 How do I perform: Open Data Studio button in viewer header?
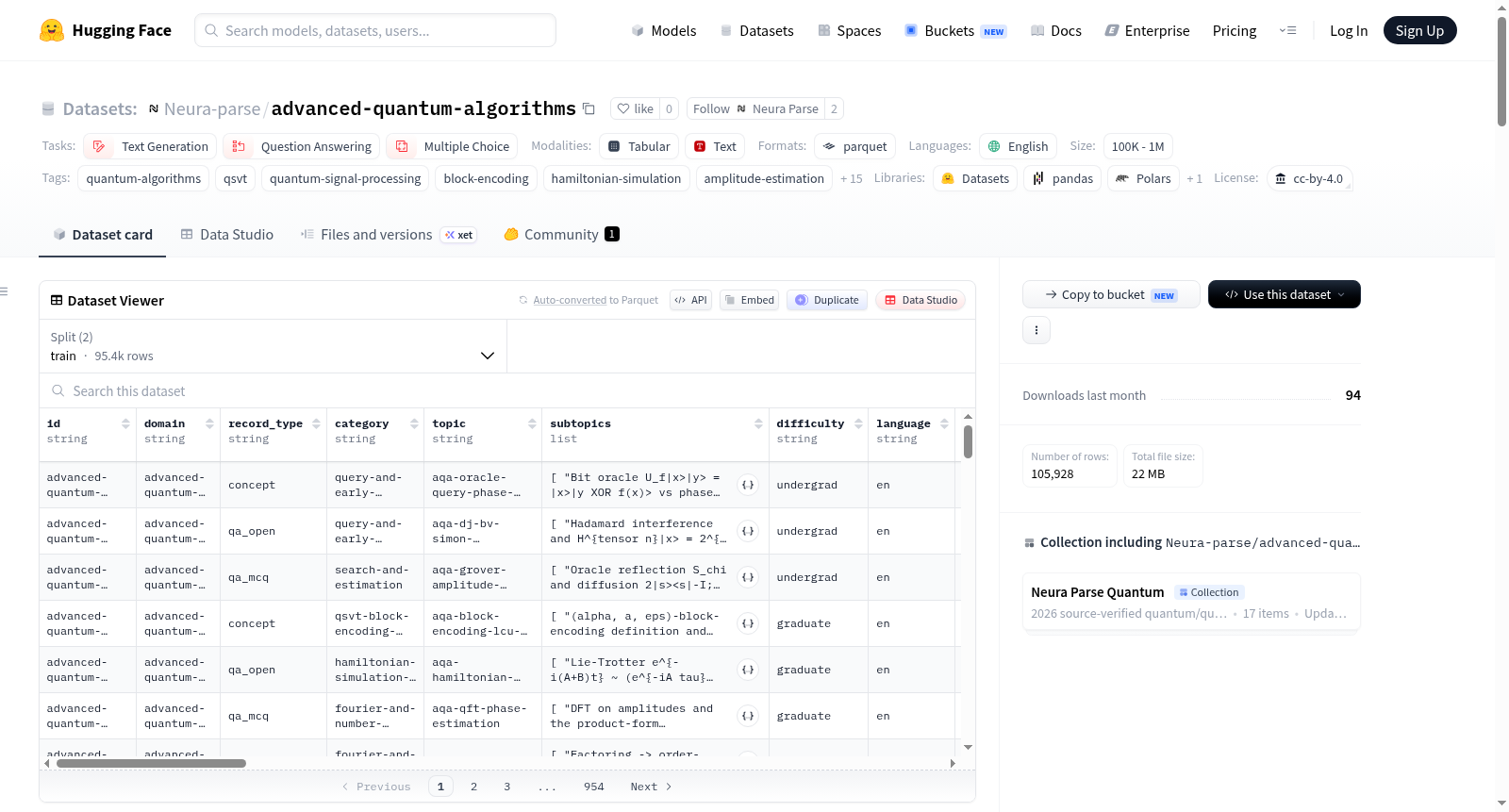click(920, 300)
